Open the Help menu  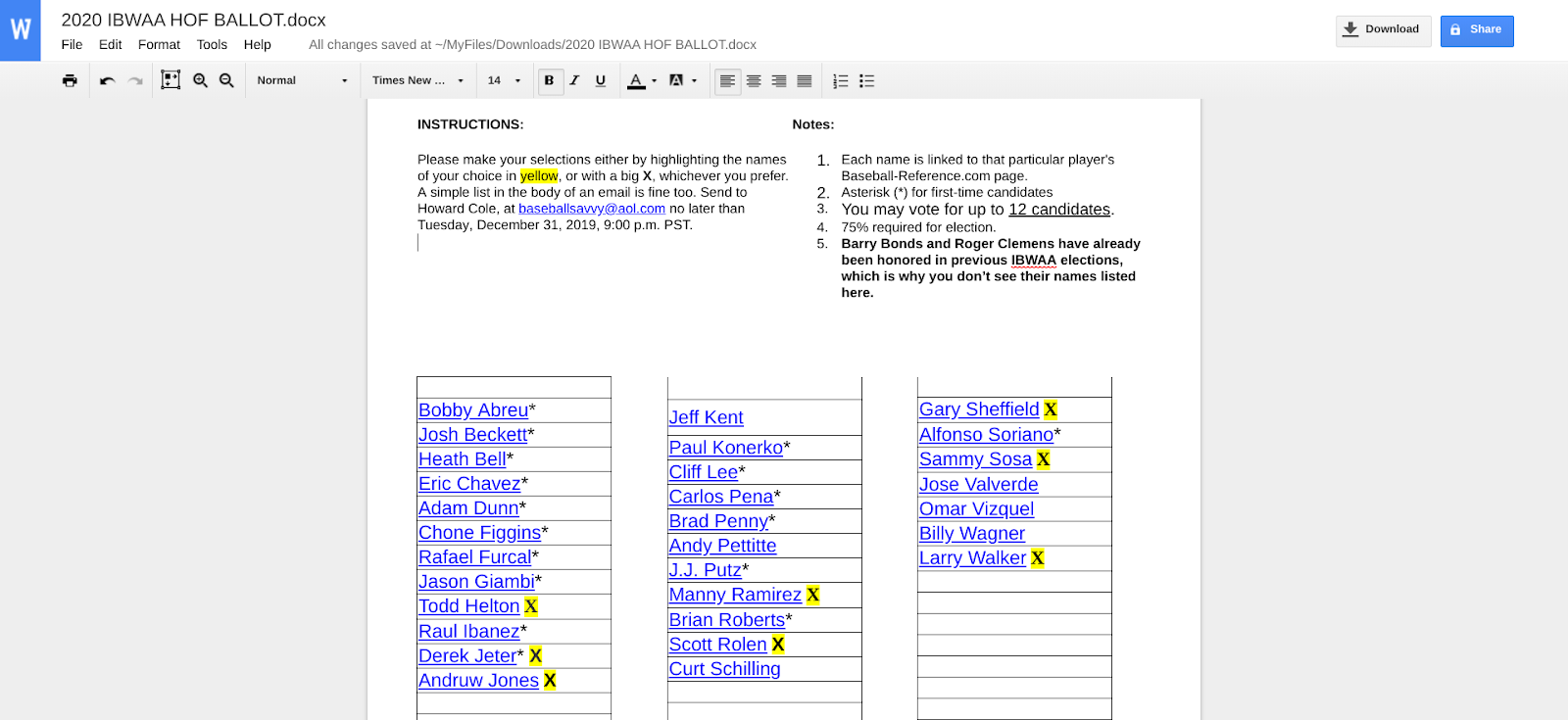(257, 44)
